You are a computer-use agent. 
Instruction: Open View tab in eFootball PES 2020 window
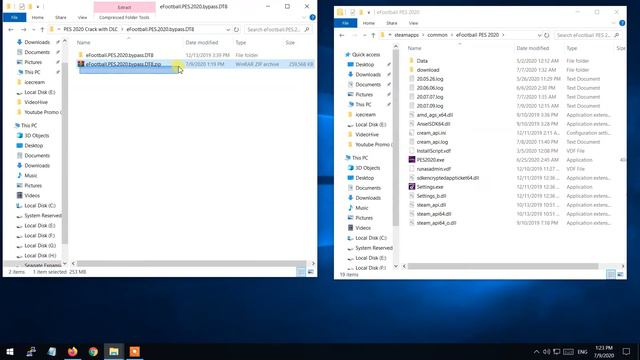pos(413,23)
